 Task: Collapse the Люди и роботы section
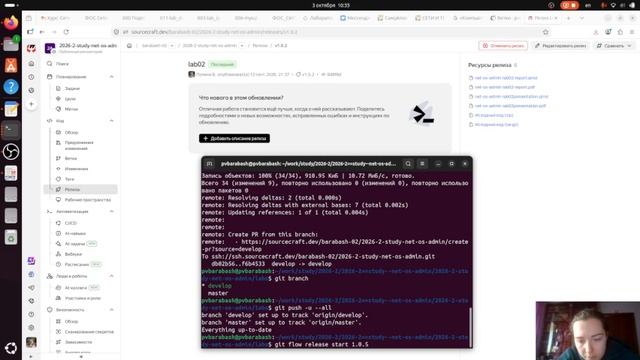click(x=111, y=276)
